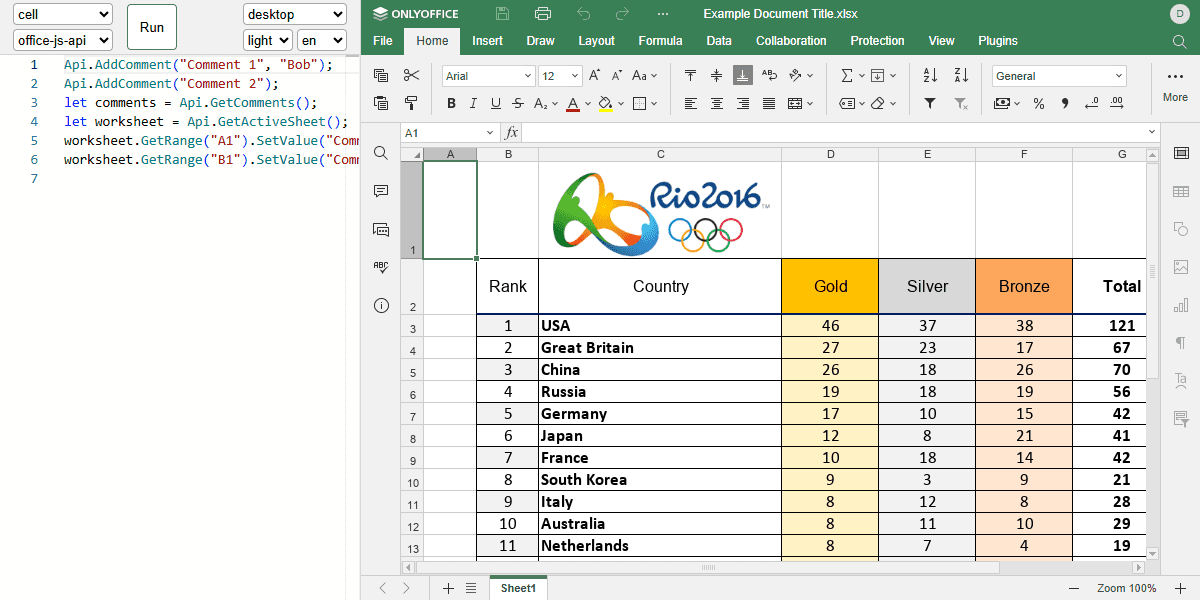Align cell content to middle
Image resolution: width=1200 pixels, height=600 pixels.
coord(717,76)
